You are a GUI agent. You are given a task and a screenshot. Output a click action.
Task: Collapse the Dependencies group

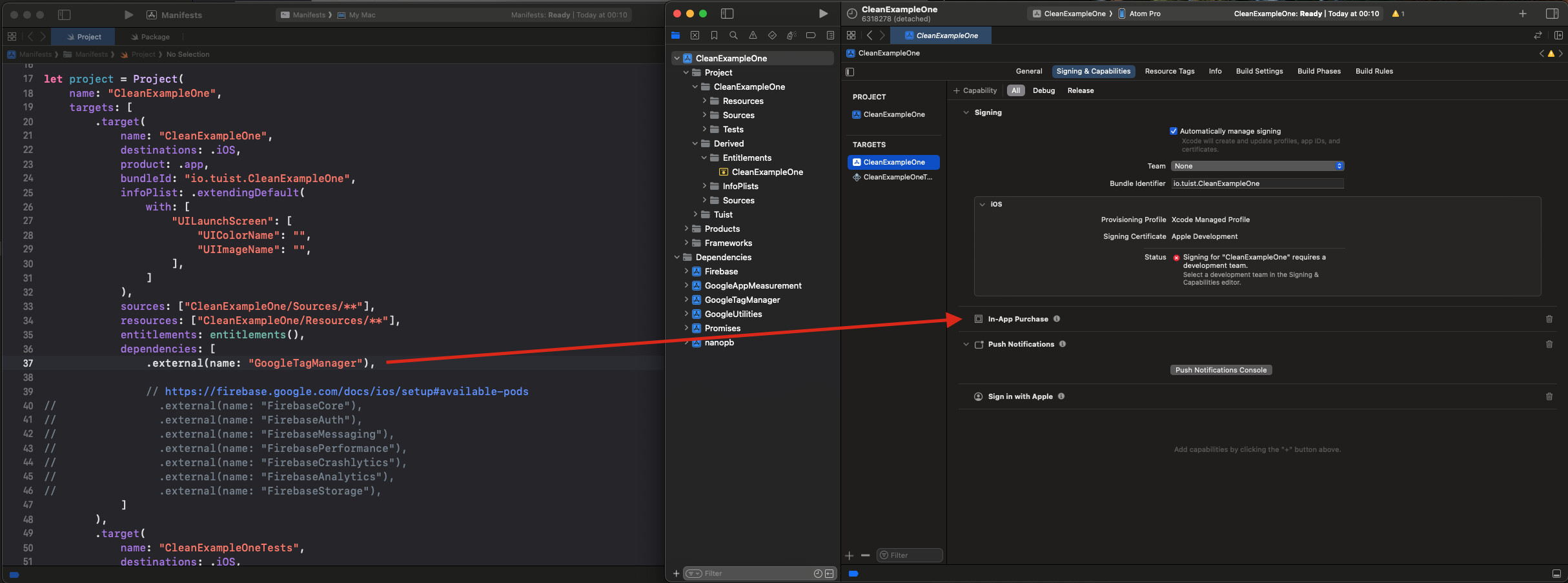(677, 257)
